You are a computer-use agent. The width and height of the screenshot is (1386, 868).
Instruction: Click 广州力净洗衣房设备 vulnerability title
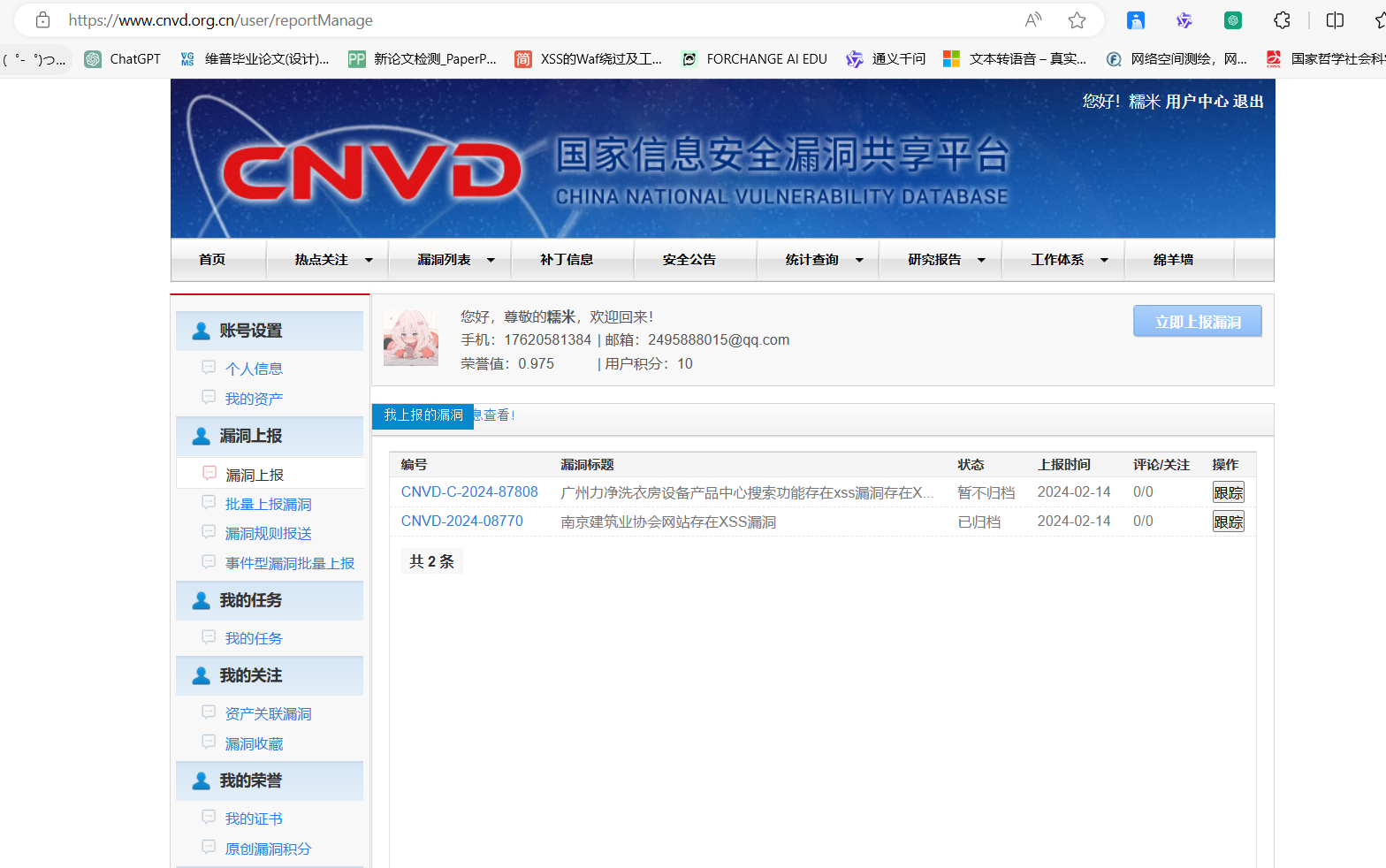pyautogui.click(x=747, y=492)
